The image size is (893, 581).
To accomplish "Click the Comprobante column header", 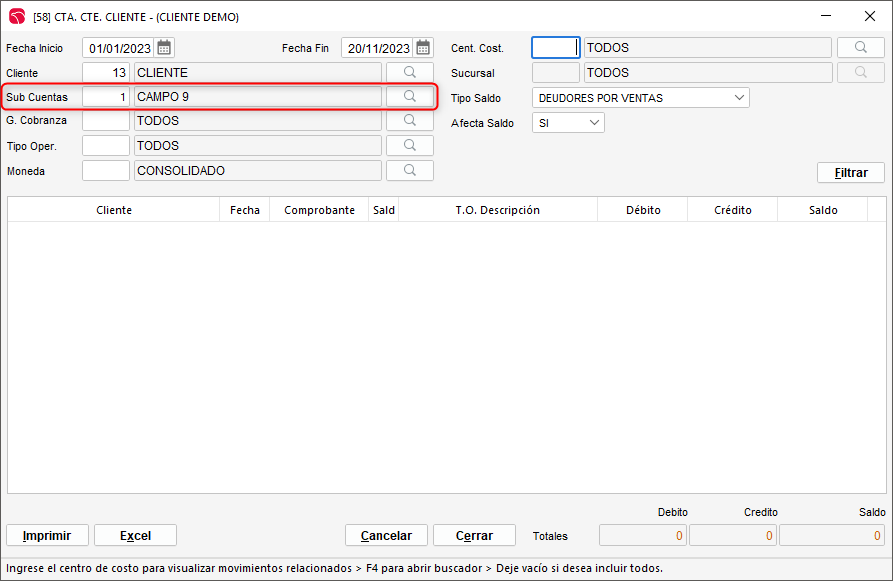I will tap(319, 210).
